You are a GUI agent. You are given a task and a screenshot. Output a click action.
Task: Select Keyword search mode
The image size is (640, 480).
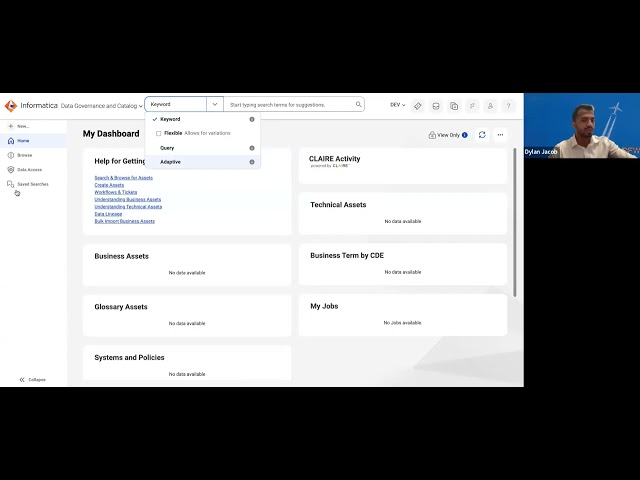click(x=203, y=119)
